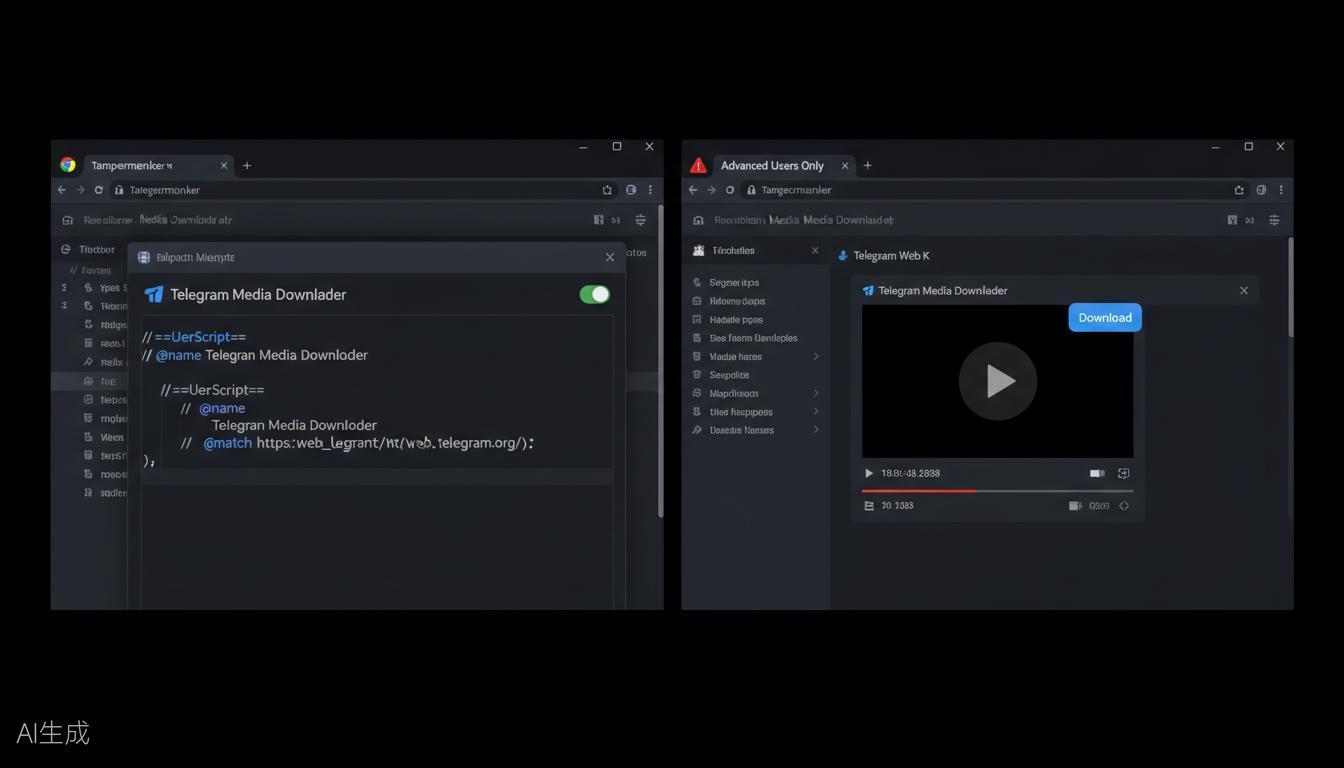Open extensions icon in Advanced Users Only window

[1239, 190]
